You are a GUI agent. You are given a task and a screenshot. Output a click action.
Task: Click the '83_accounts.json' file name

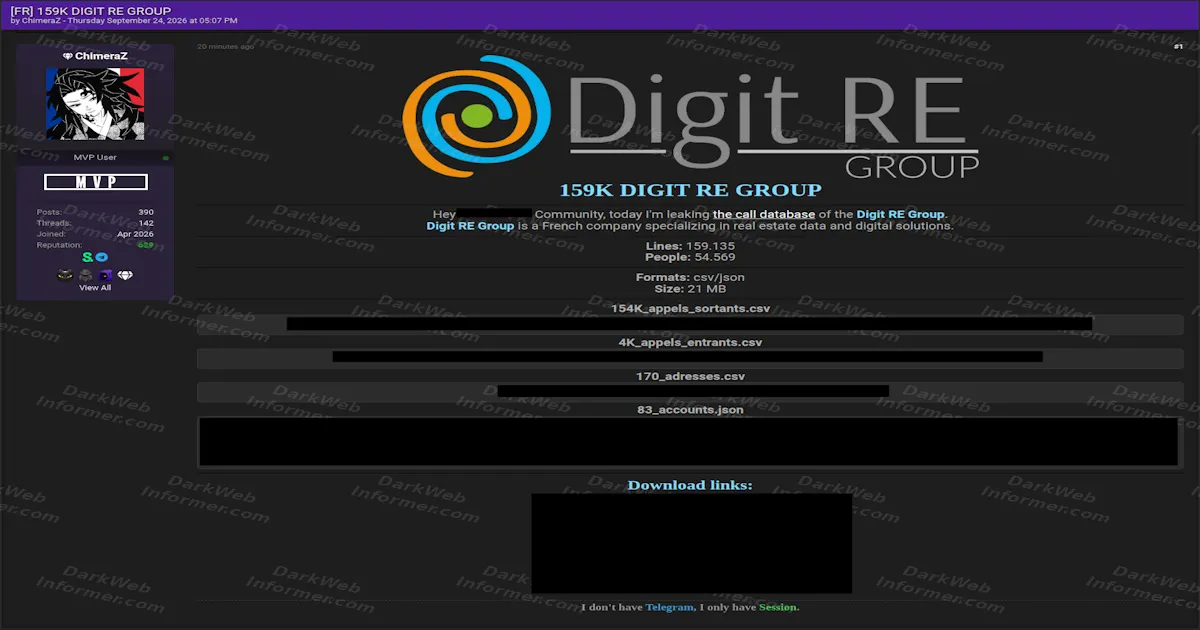coord(690,410)
